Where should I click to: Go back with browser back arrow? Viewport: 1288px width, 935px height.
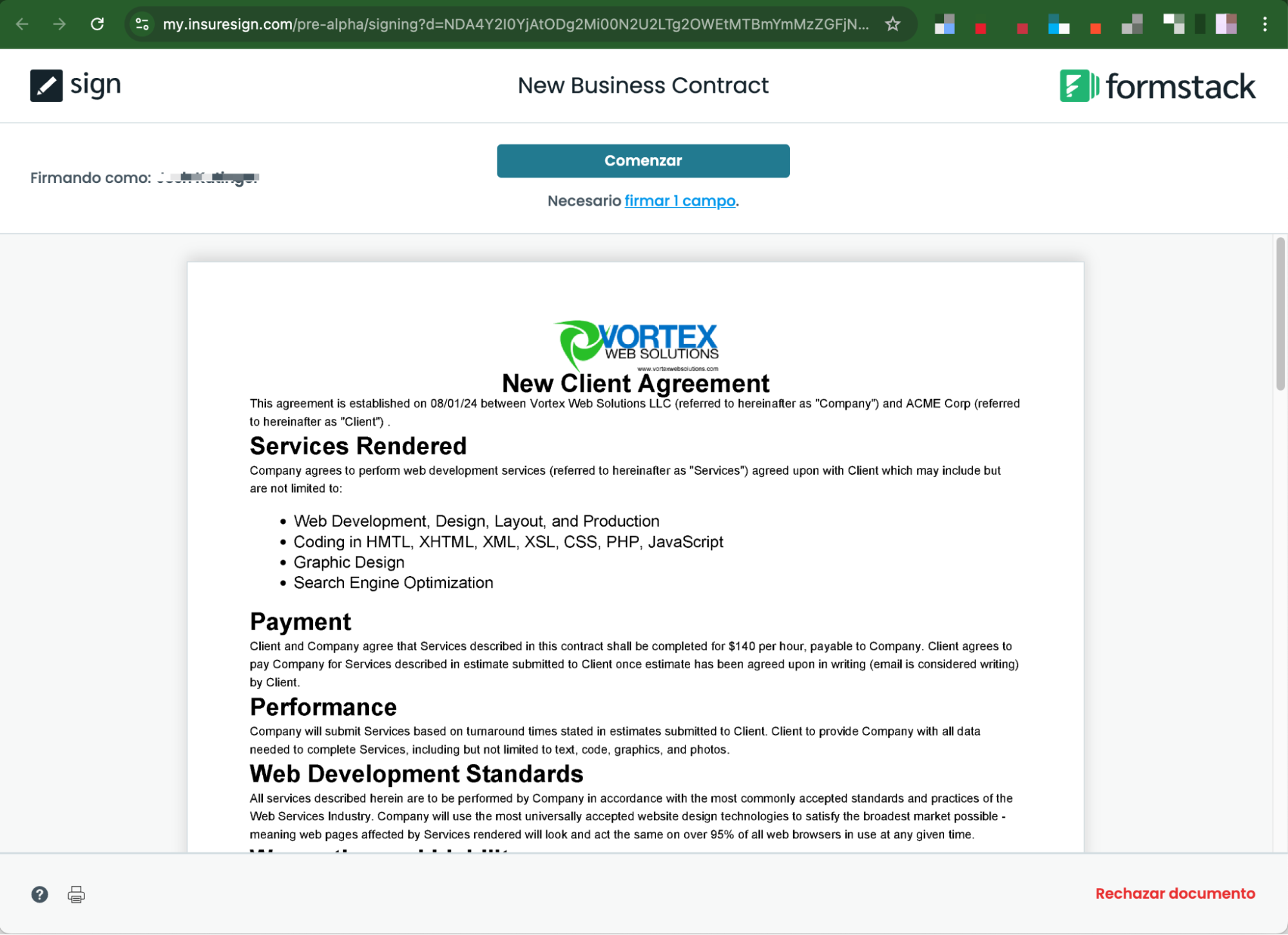(x=23, y=24)
